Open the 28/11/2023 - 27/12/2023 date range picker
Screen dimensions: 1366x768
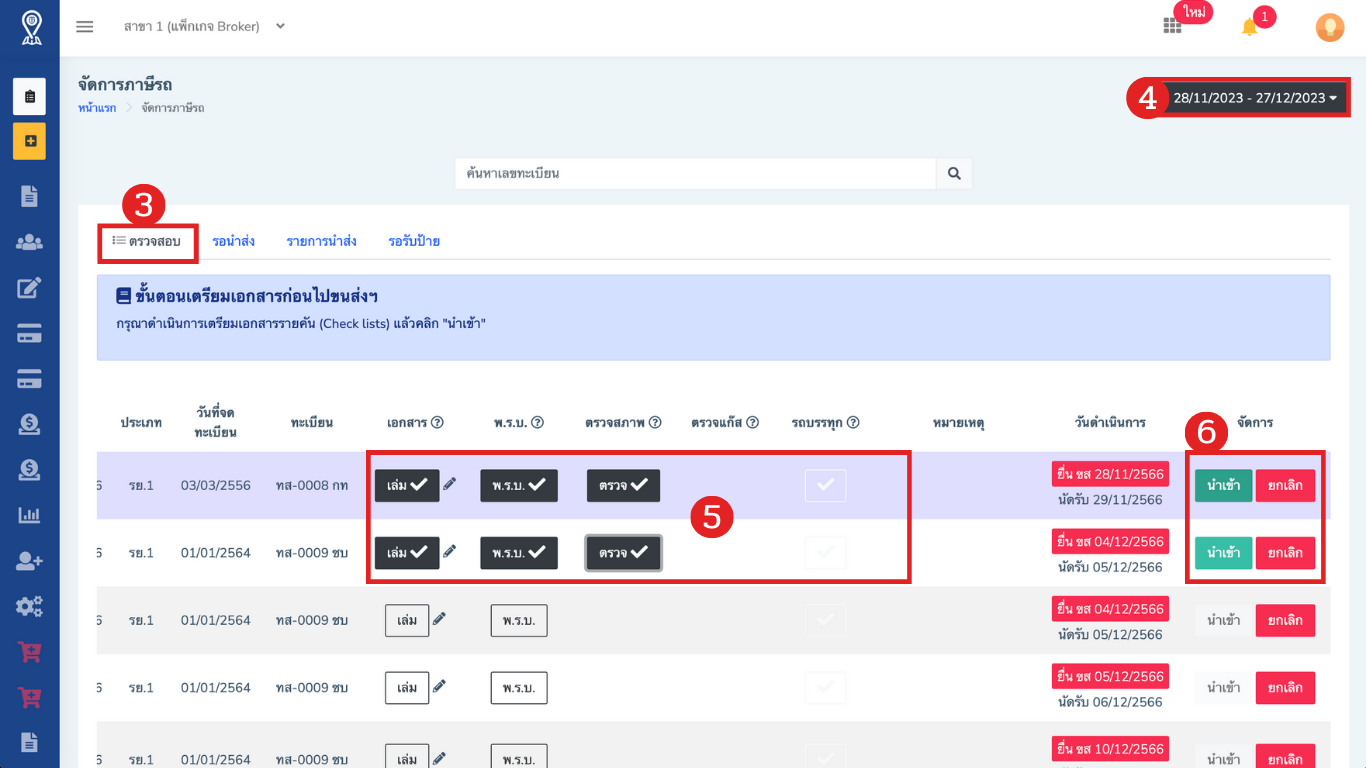click(1255, 98)
